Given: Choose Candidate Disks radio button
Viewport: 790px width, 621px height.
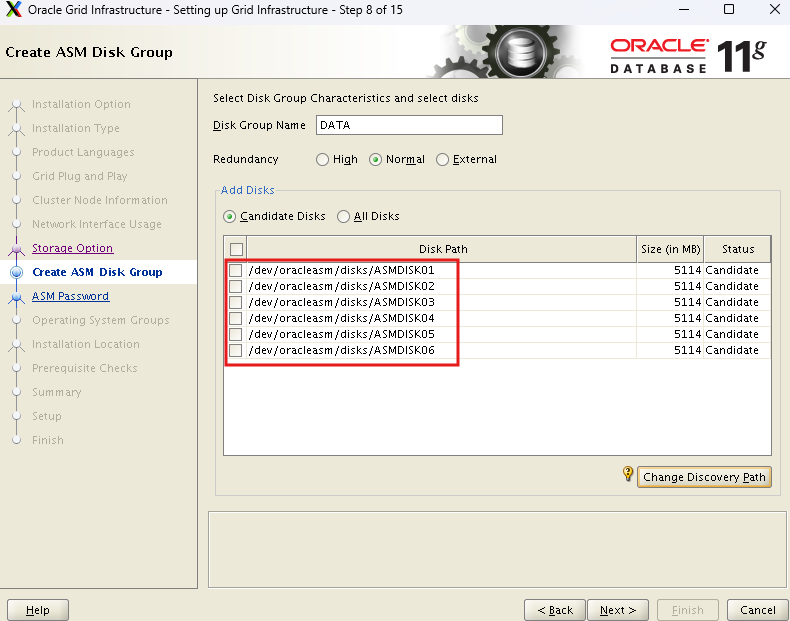Looking at the screenshot, I should point(229,217).
